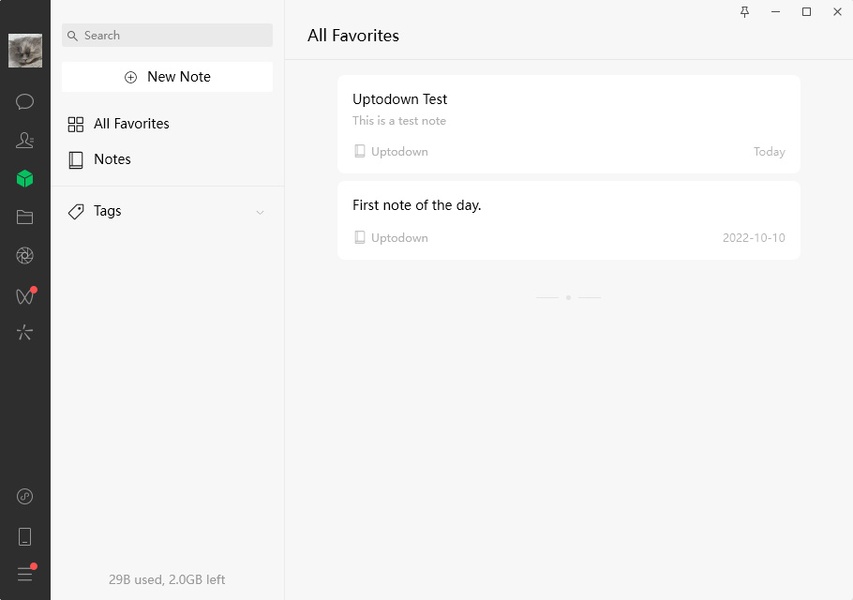
Task: Click the Search input field
Action: tap(167, 35)
